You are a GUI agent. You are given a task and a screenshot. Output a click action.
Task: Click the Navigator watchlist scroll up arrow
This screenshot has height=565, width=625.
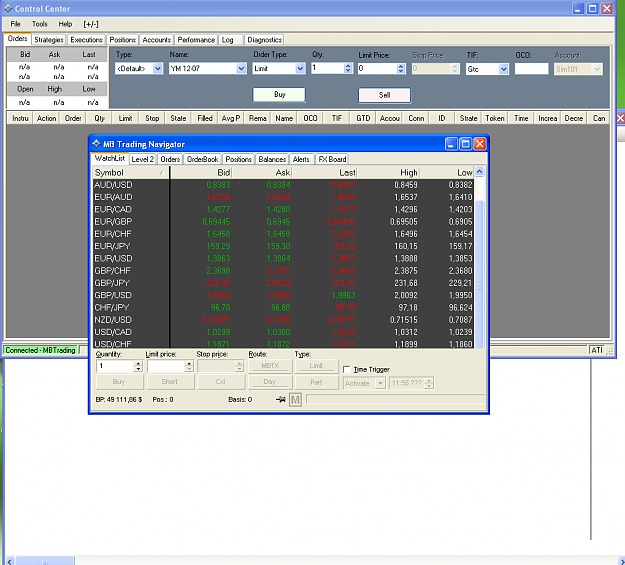(479, 171)
